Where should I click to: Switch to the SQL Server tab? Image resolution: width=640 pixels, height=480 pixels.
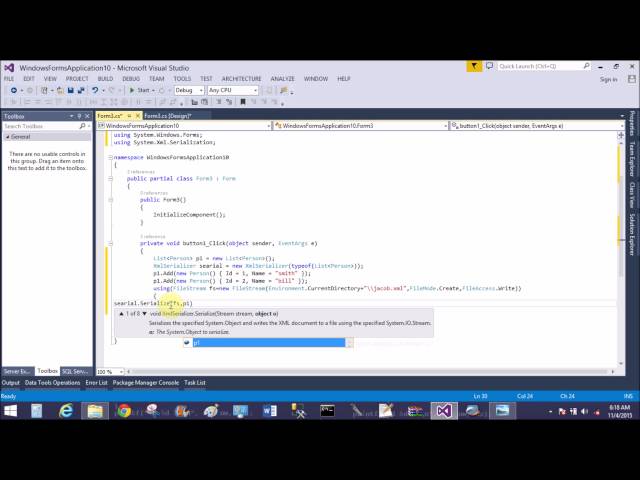pos(76,371)
